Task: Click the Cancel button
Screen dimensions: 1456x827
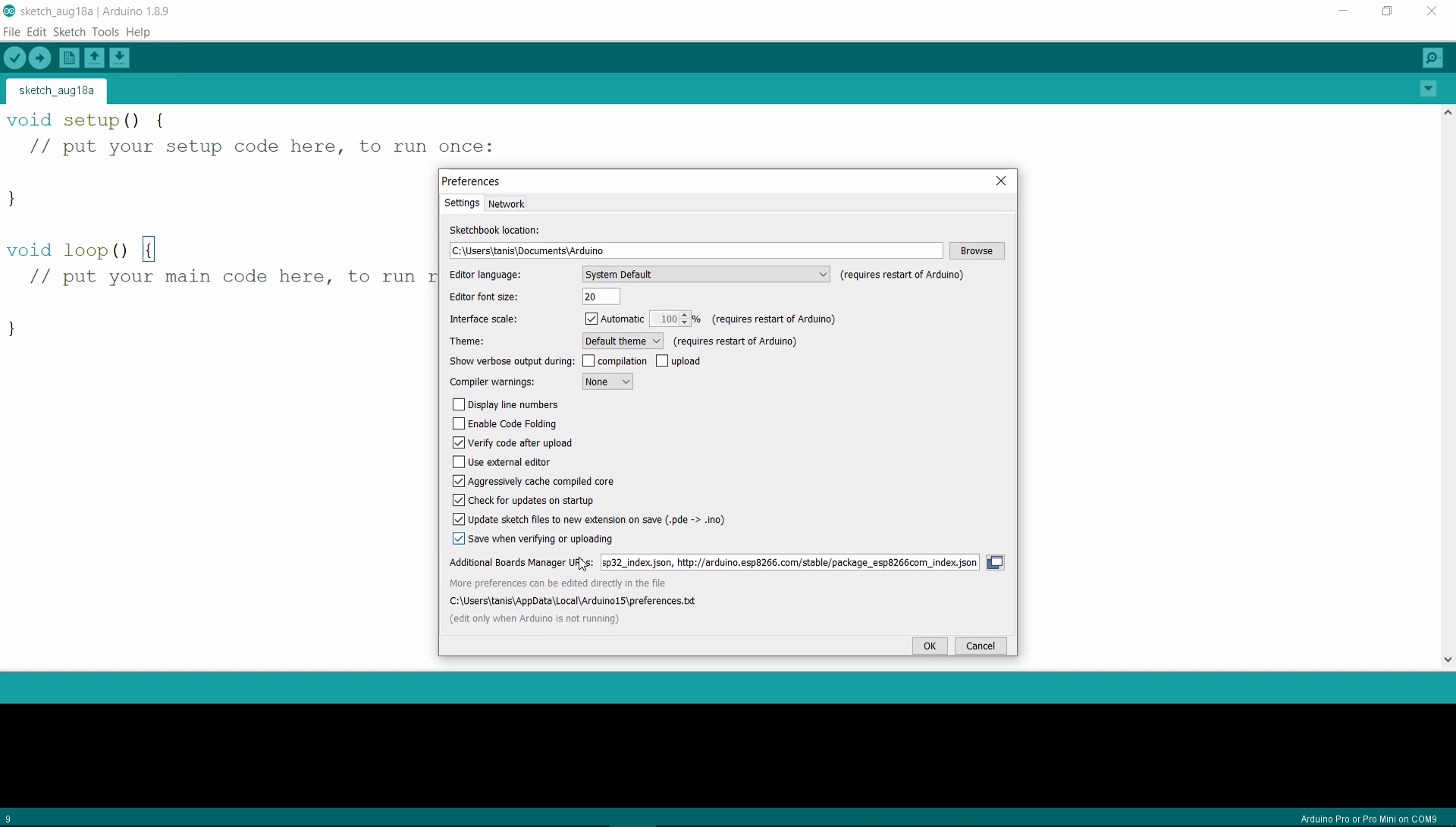Action: (x=980, y=645)
